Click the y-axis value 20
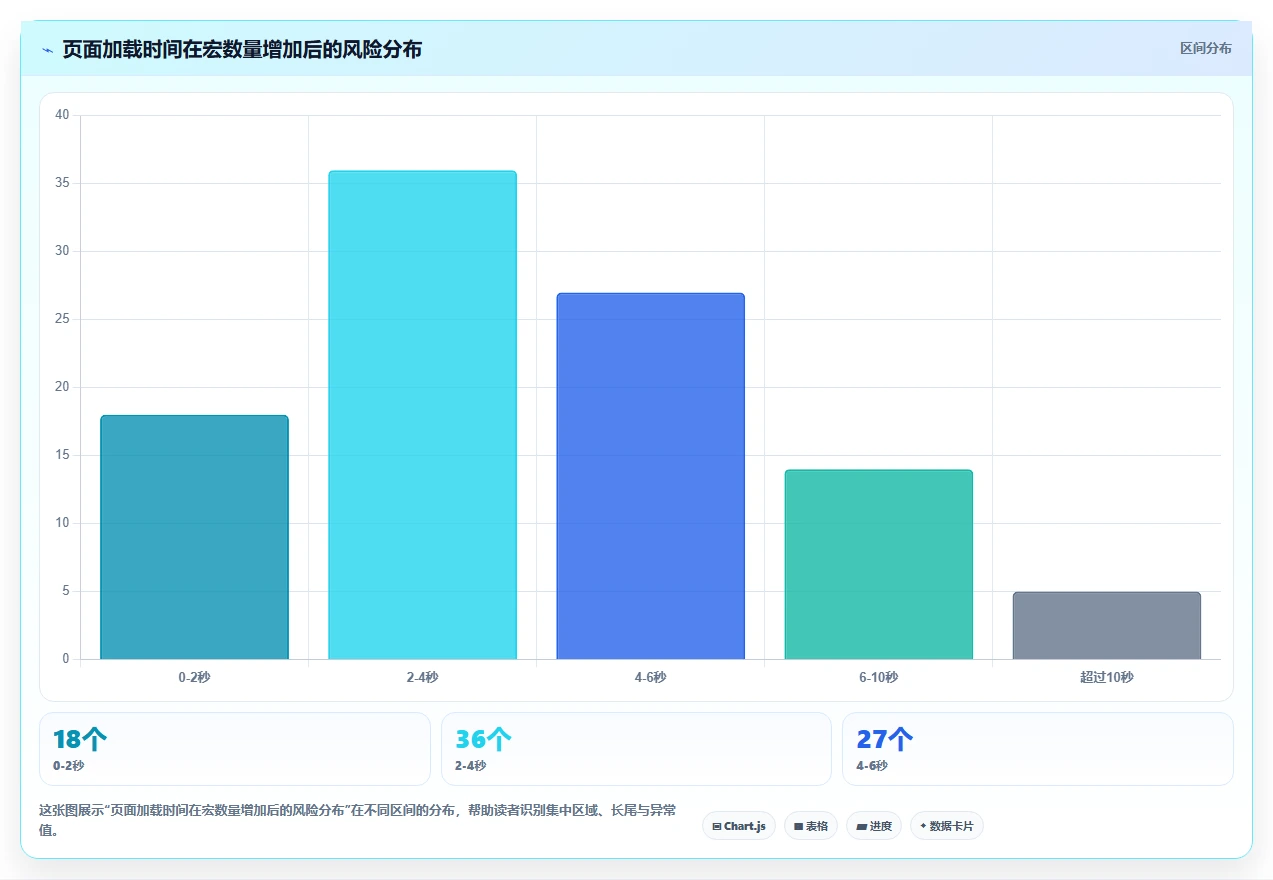 tap(62, 387)
